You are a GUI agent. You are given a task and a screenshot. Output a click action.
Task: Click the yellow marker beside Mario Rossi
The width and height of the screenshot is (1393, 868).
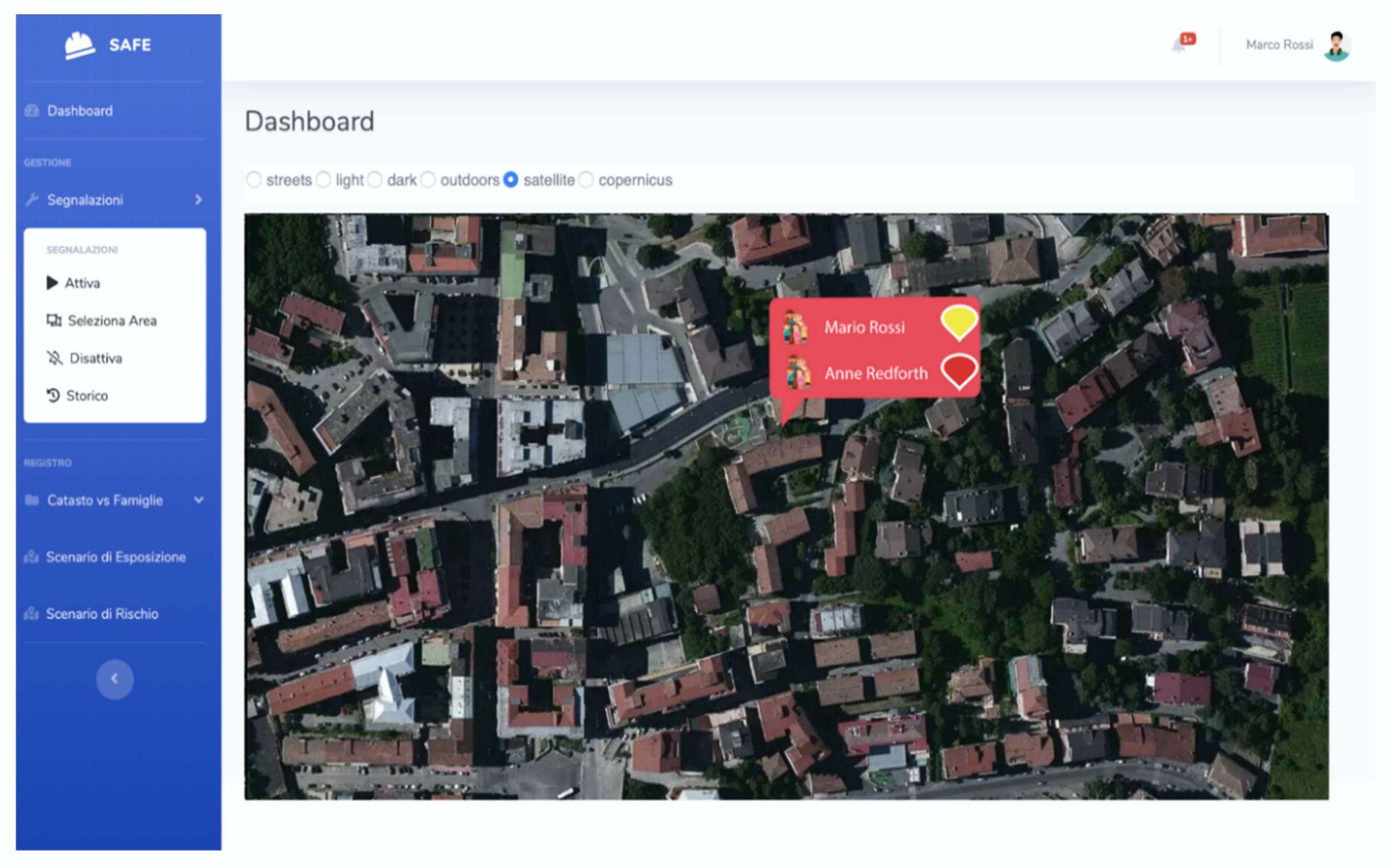pos(958,322)
